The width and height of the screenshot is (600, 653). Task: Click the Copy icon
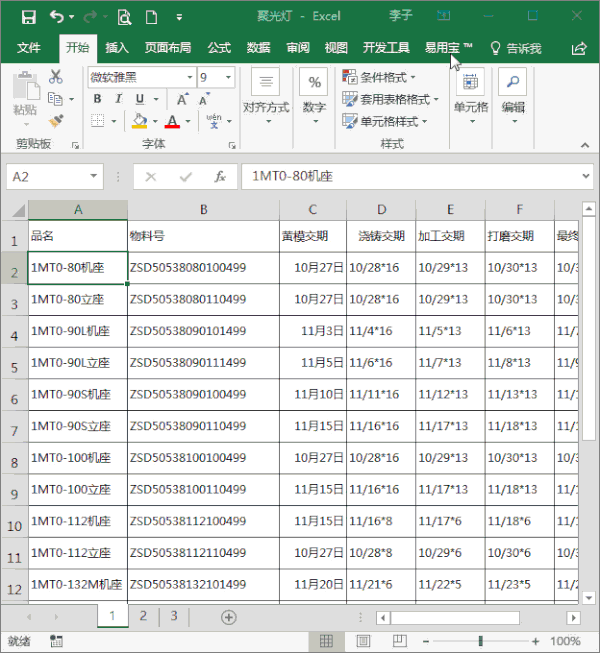coord(55,99)
